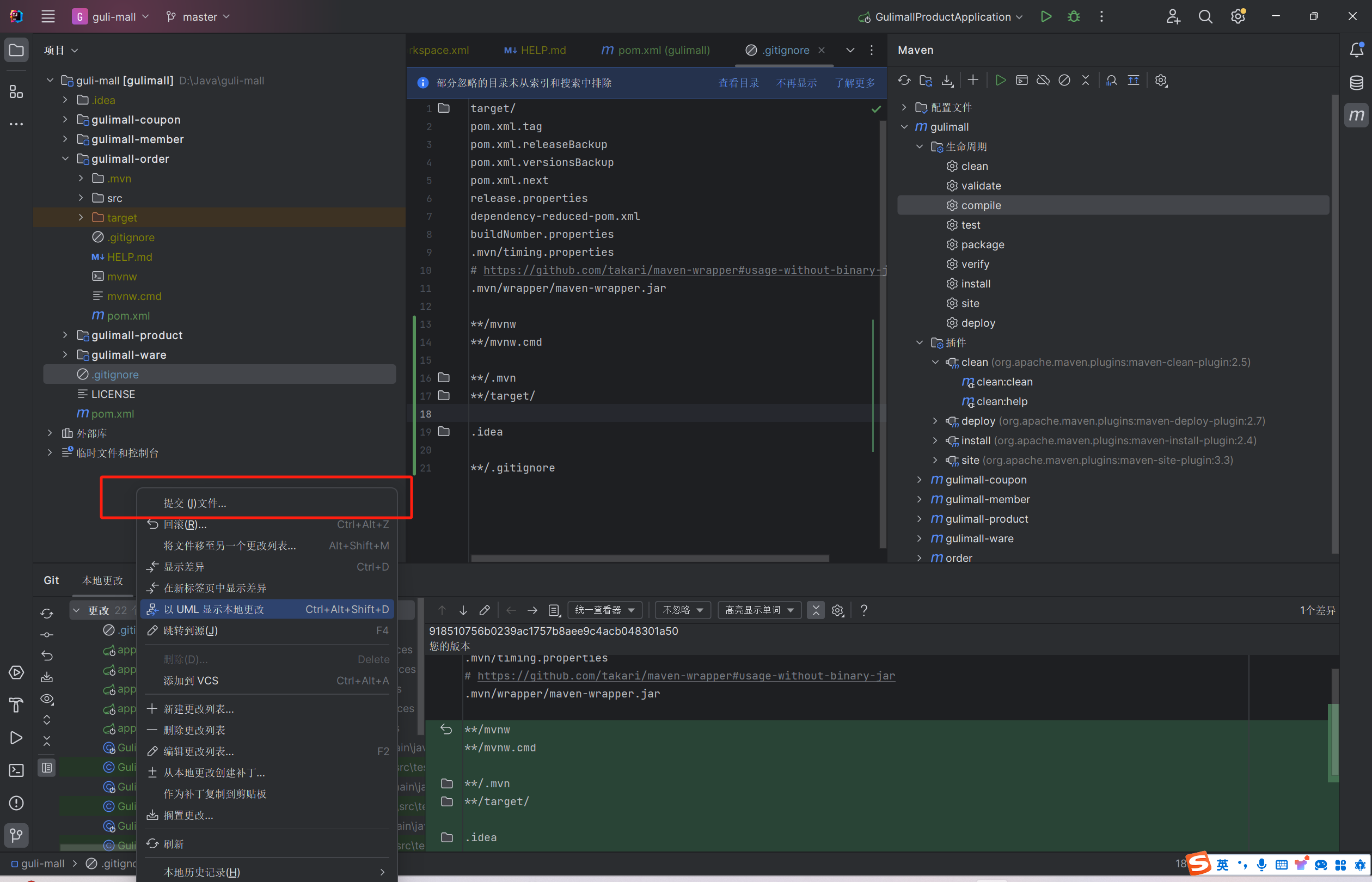The width and height of the screenshot is (1372, 882).
Task: Open view options eye in Git changes
Action: (x=47, y=699)
